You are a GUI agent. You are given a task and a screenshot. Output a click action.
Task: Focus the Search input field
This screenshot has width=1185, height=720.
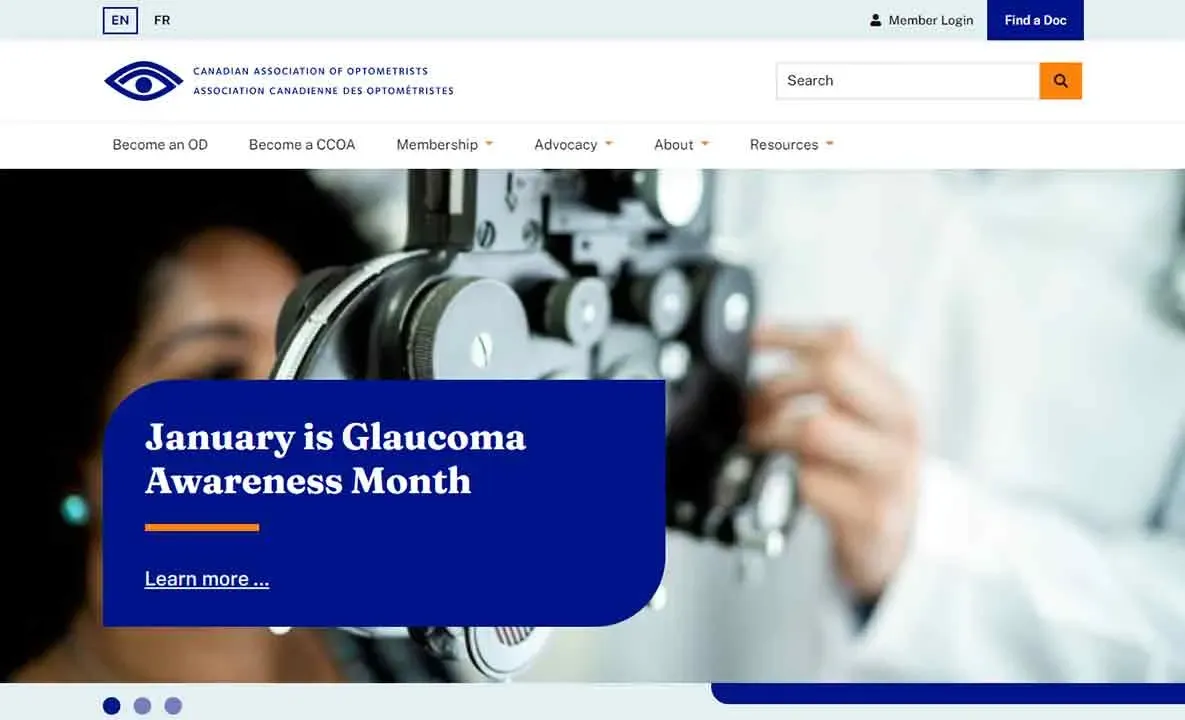[x=908, y=81]
